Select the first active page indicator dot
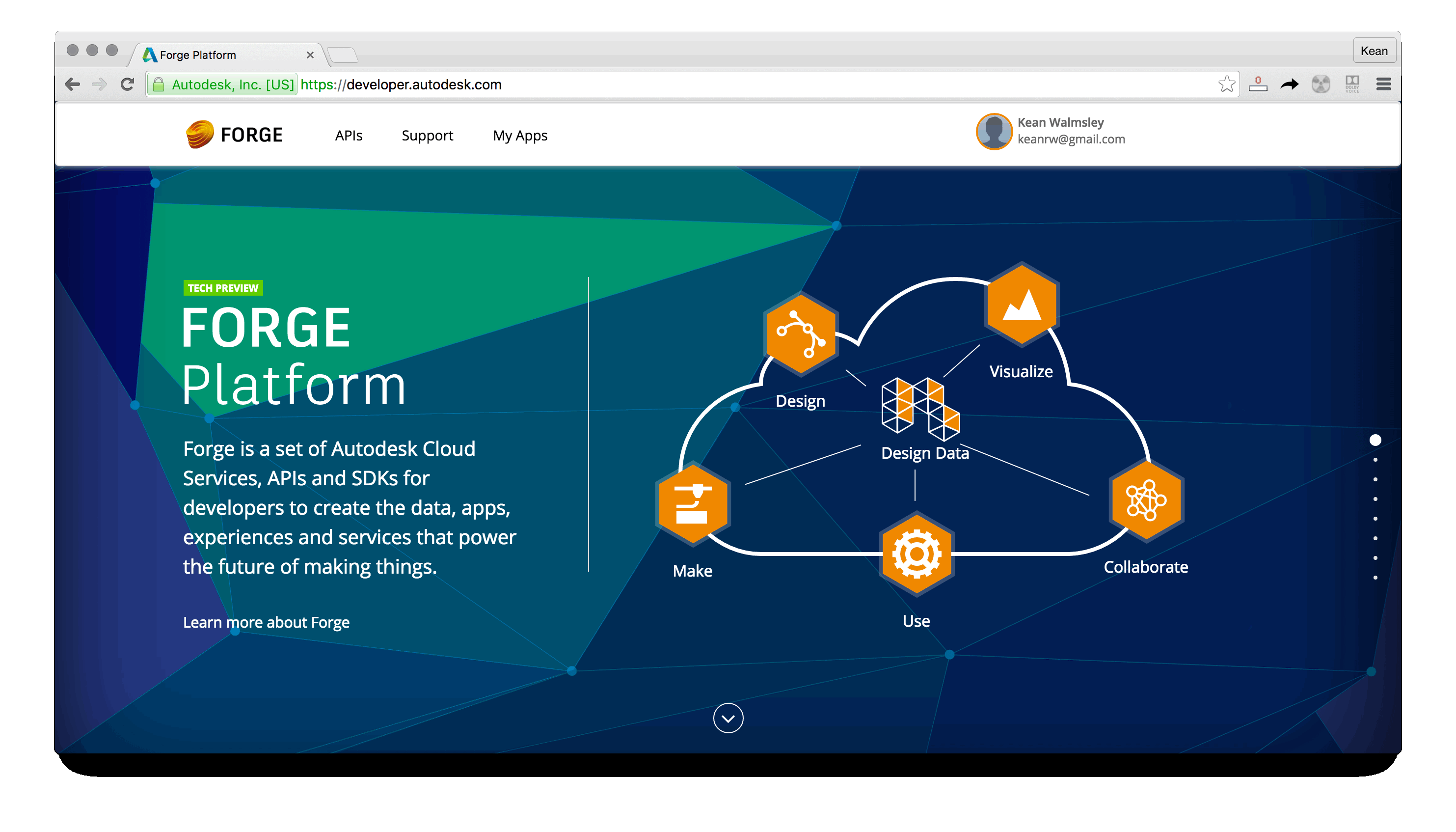 [x=1375, y=440]
